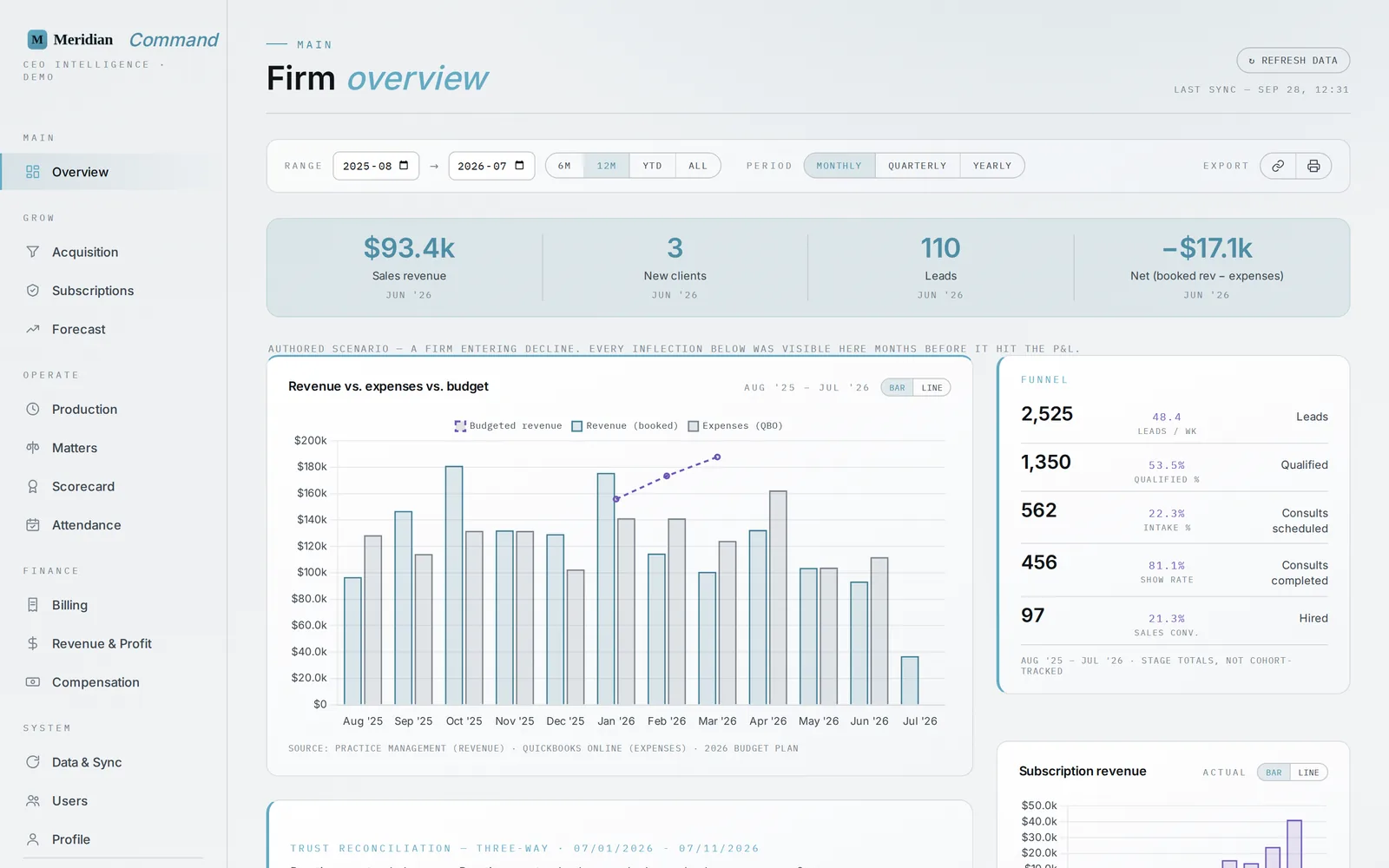Open Acquisition funnel icon in sidebar
The width and height of the screenshot is (1389, 868).
(x=33, y=252)
